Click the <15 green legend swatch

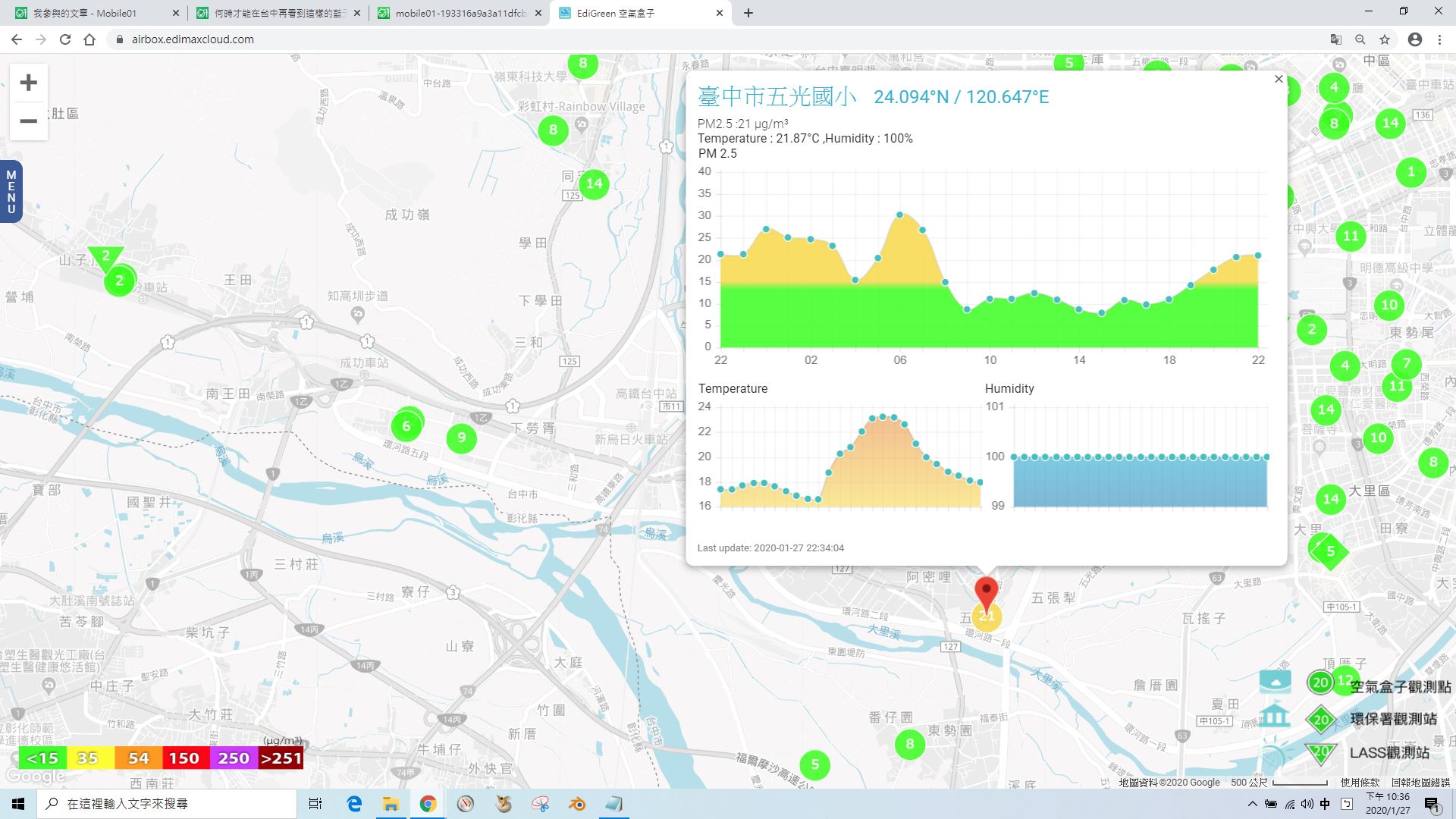coord(42,758)
